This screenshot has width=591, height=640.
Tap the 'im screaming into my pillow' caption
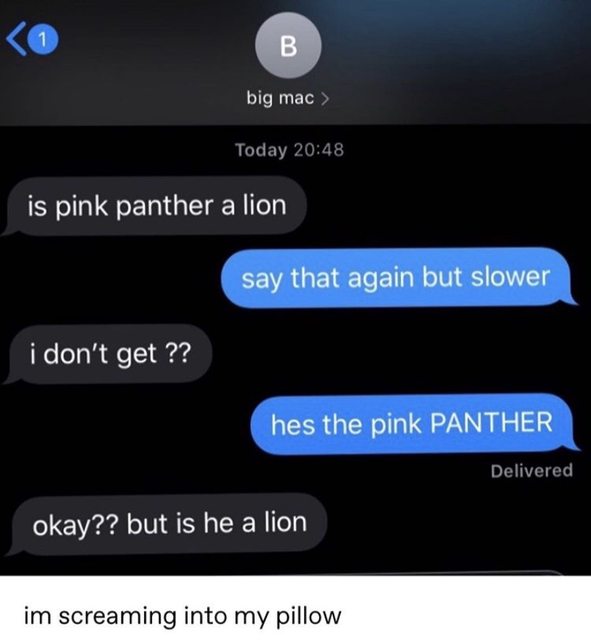(182, 616)
